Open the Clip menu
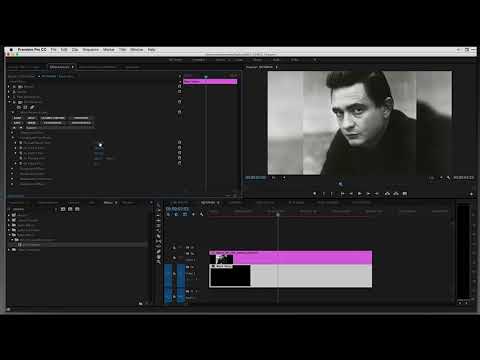The width and height of the screenshot is (480, 360). point(75,49)
